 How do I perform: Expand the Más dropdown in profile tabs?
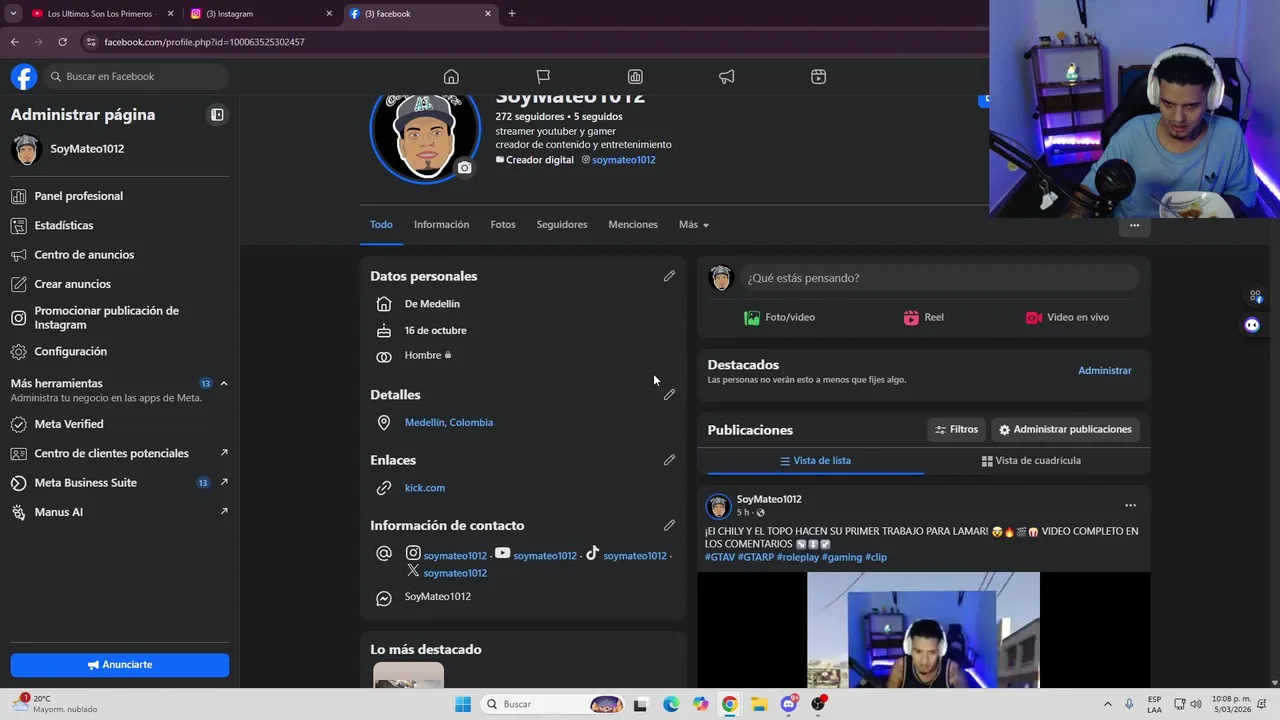(693, 225)
